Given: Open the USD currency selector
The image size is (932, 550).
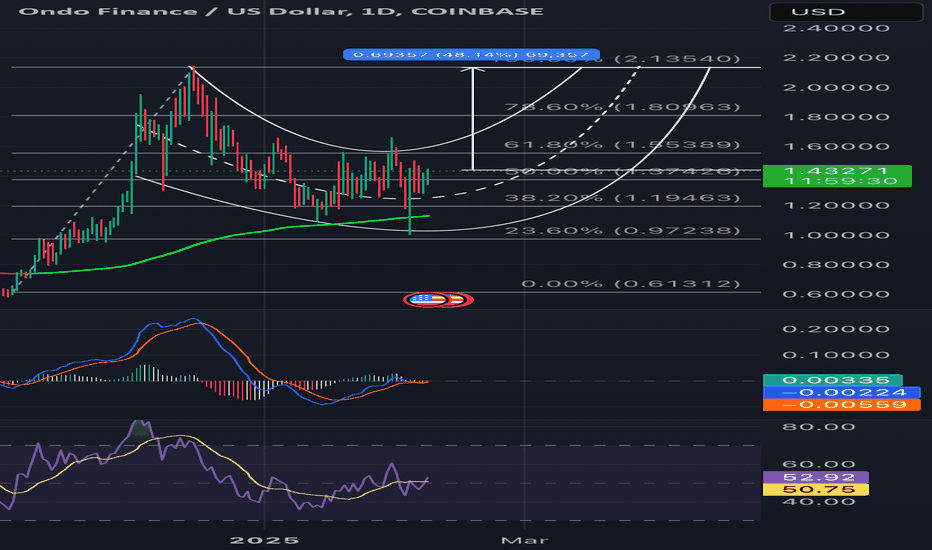Looking at the screenshot, I should click(846, 12).
